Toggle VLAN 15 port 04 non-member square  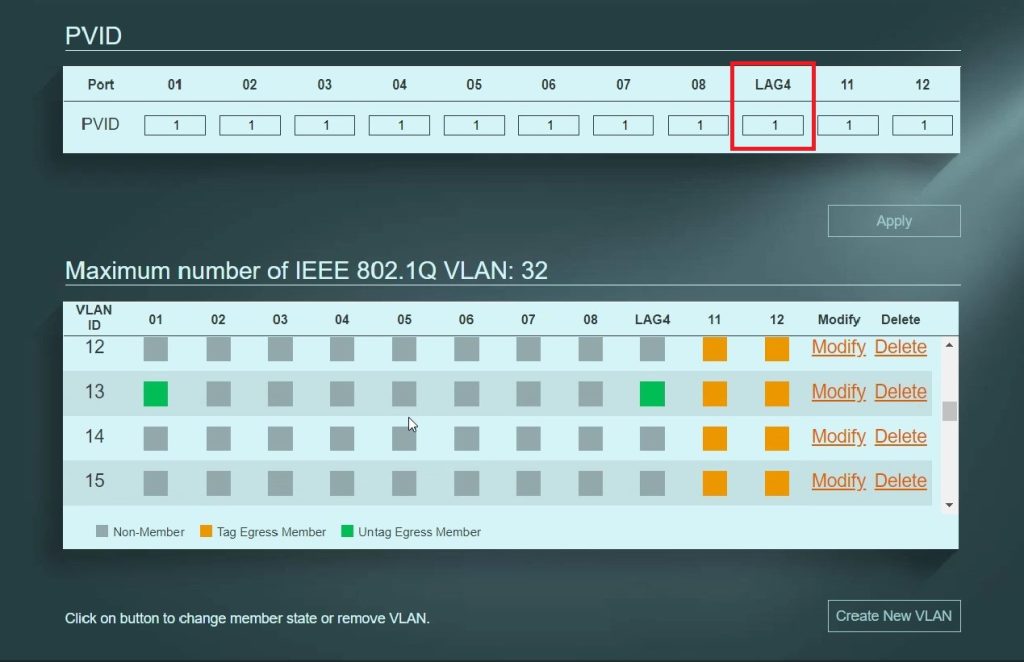click(x=342, y=483)
